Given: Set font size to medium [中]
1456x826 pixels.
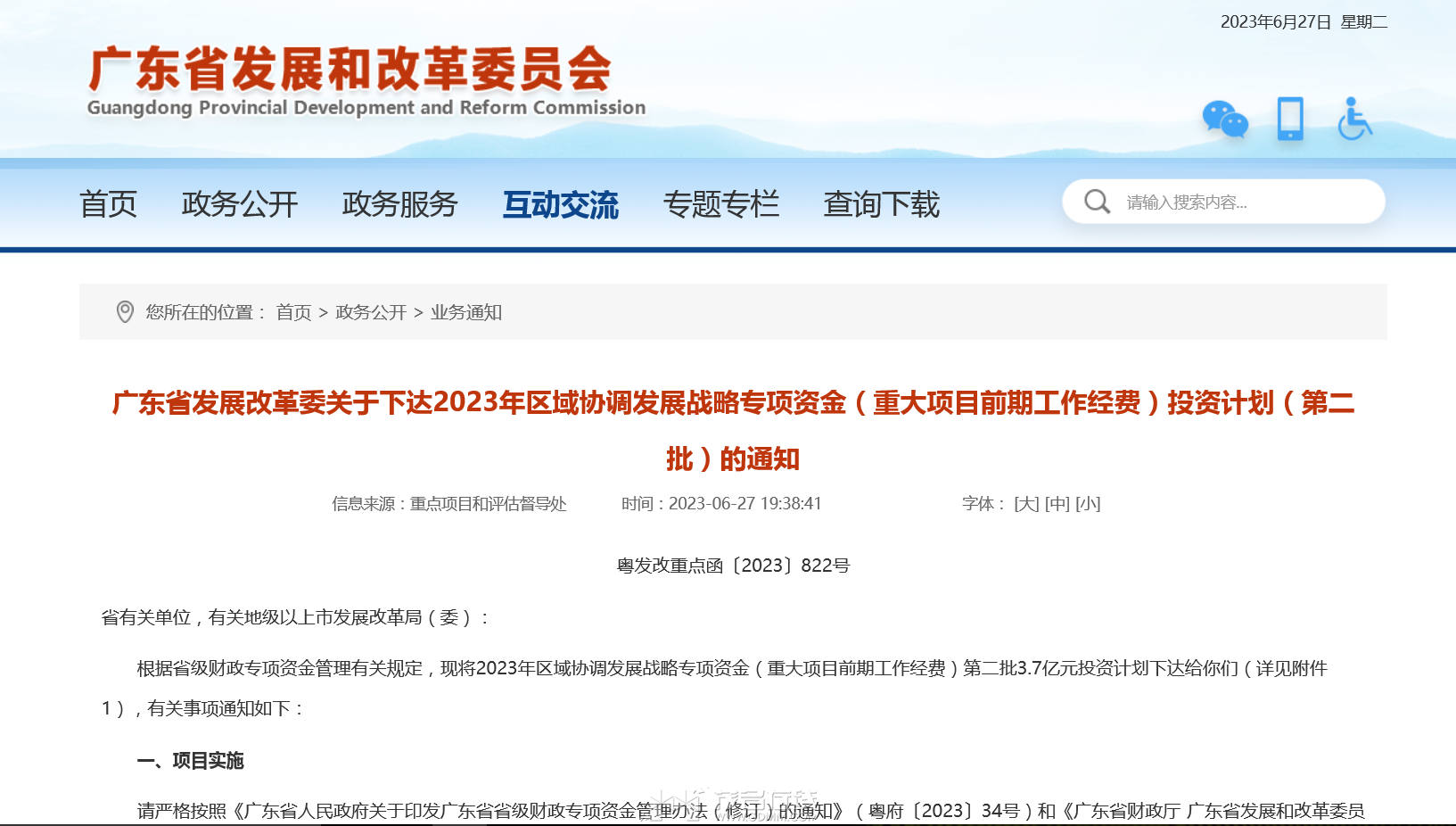Looking at the screenshot, I should pyautogui.click(x=1057, y=504).
